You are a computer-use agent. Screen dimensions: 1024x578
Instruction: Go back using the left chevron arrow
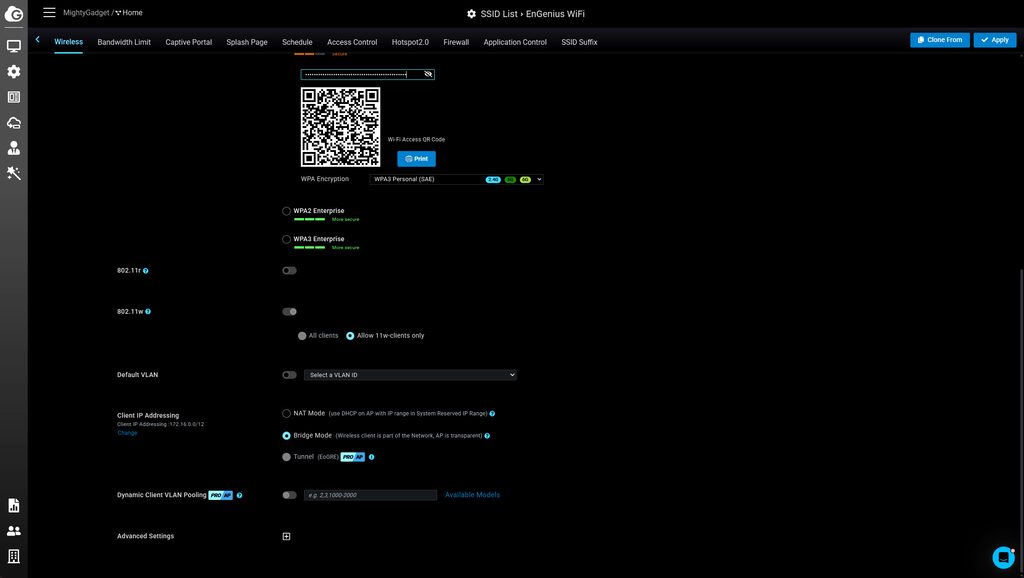coord(38,40)
